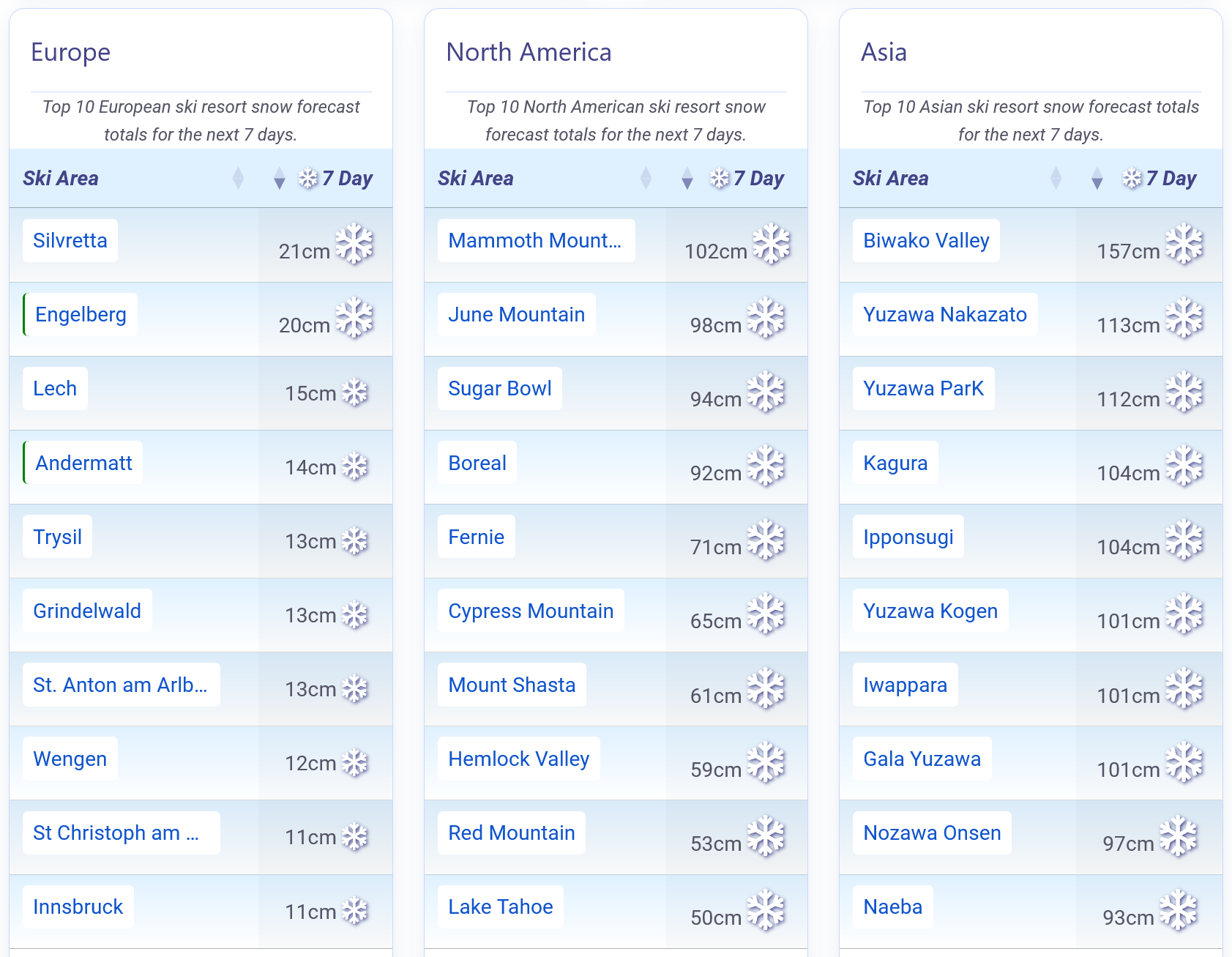Click the snowflake icon beside Silvretta's 21cm
Screen dimensions: 1232x957
click(x=354, y=244)
